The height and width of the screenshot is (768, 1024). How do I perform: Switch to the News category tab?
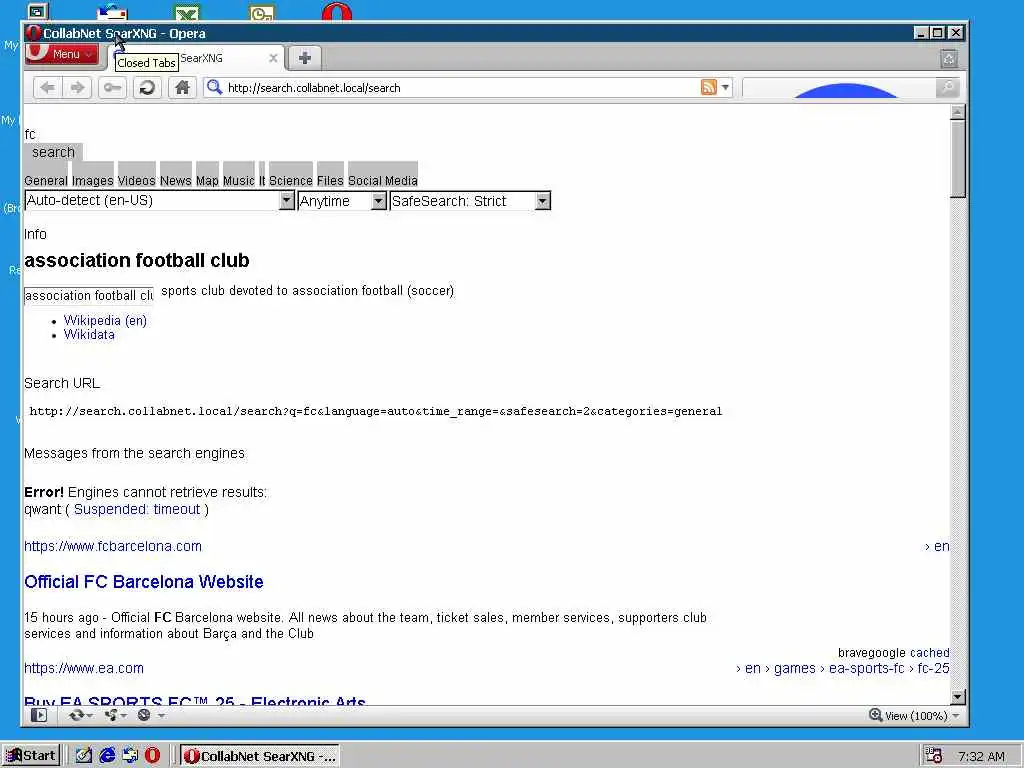coord(176,180)
